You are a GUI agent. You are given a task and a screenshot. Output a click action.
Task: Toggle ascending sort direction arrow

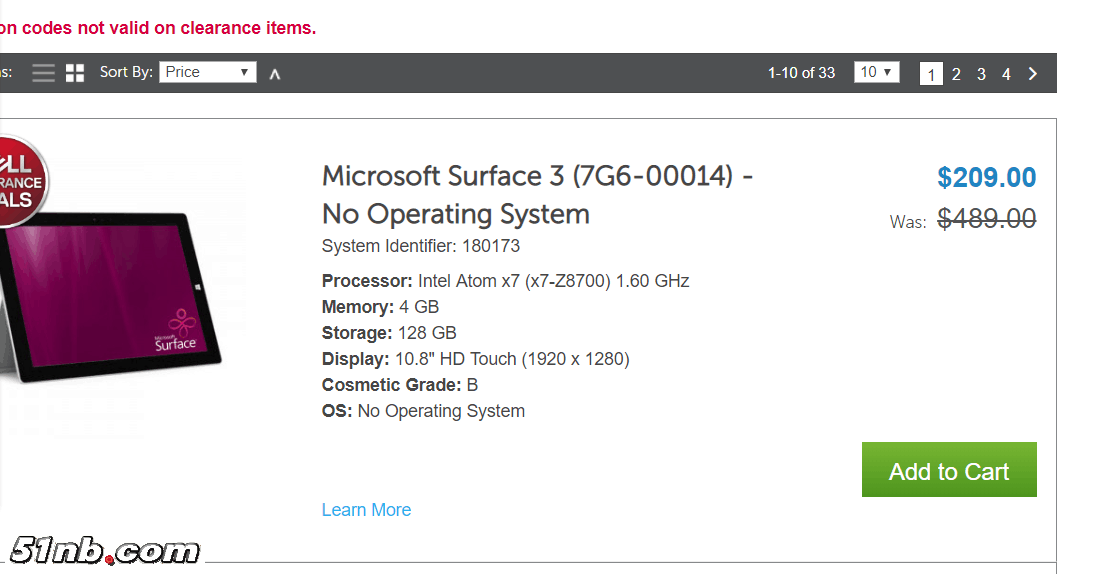[x=275, y=74]
